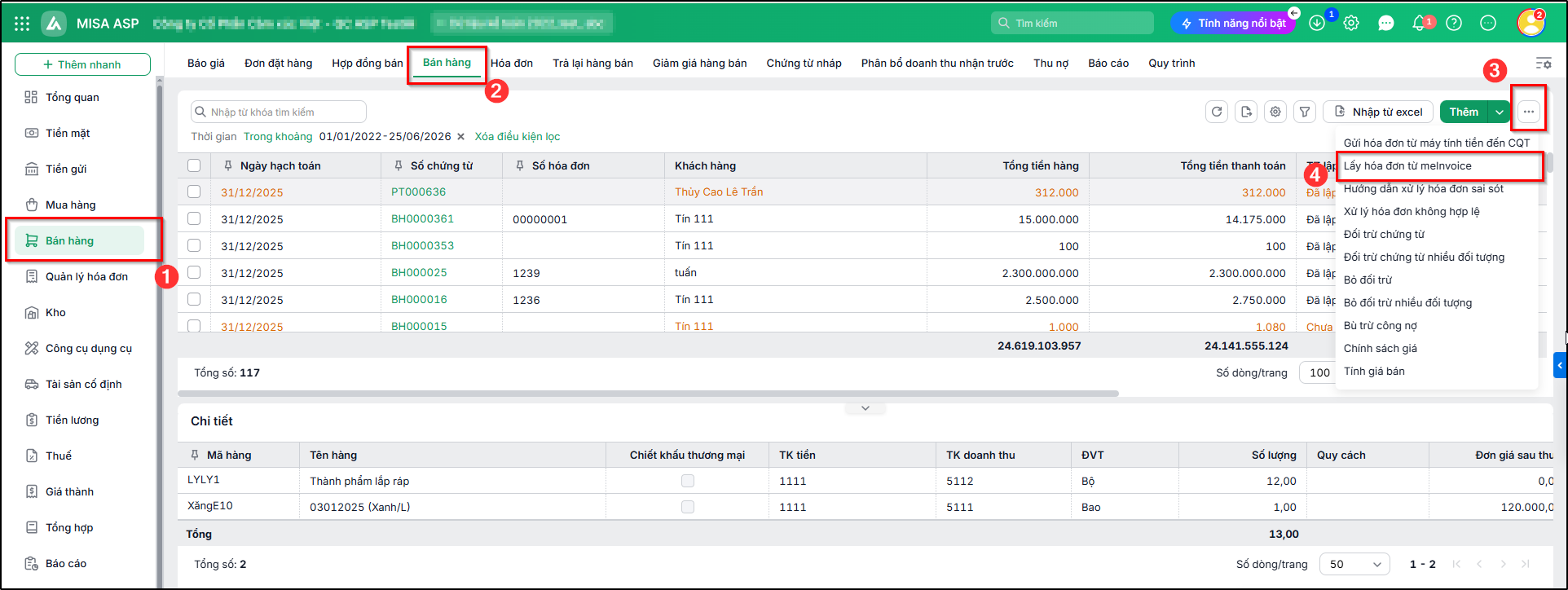Click the horizontal scrollbar under the sales table
The image size is (1568, 590).
(648, 394)
